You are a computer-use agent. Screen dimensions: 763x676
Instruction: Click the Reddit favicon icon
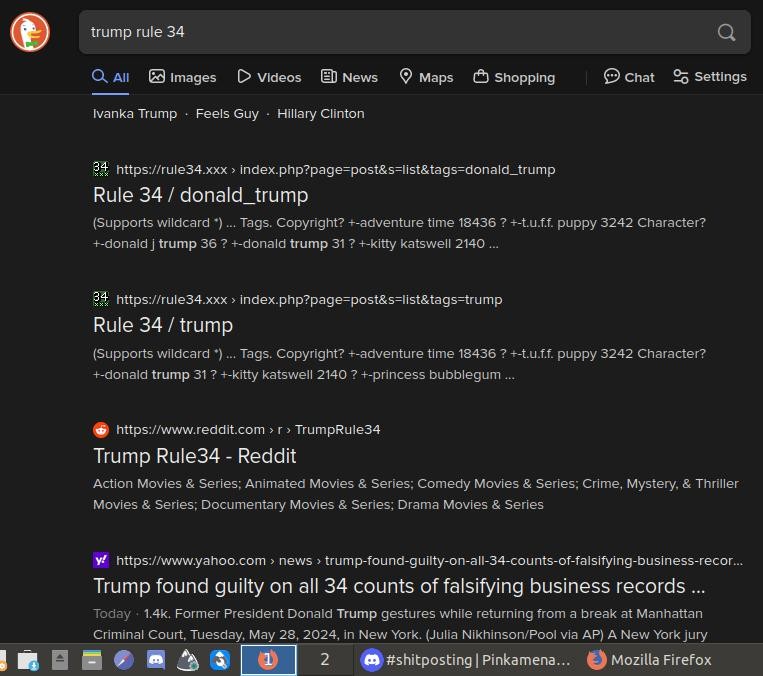101,430
